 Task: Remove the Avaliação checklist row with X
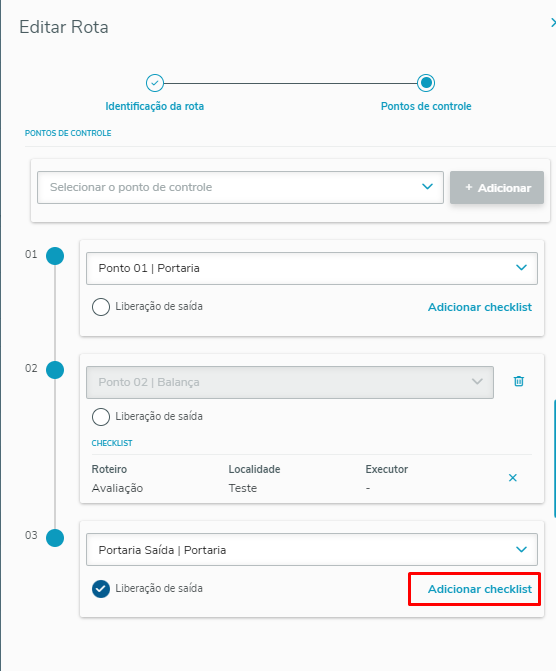coord(512,478)
